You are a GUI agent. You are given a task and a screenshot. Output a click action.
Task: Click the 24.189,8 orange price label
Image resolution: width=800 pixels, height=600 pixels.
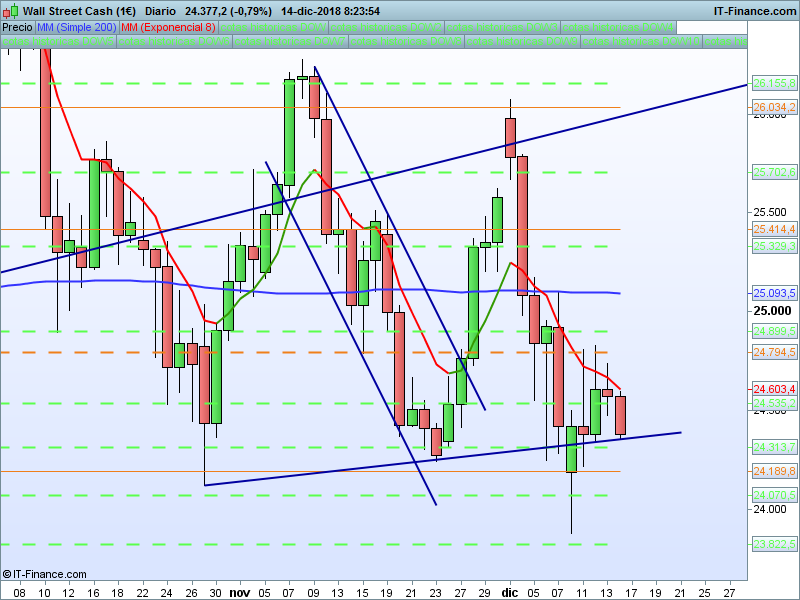click(774, 471)
